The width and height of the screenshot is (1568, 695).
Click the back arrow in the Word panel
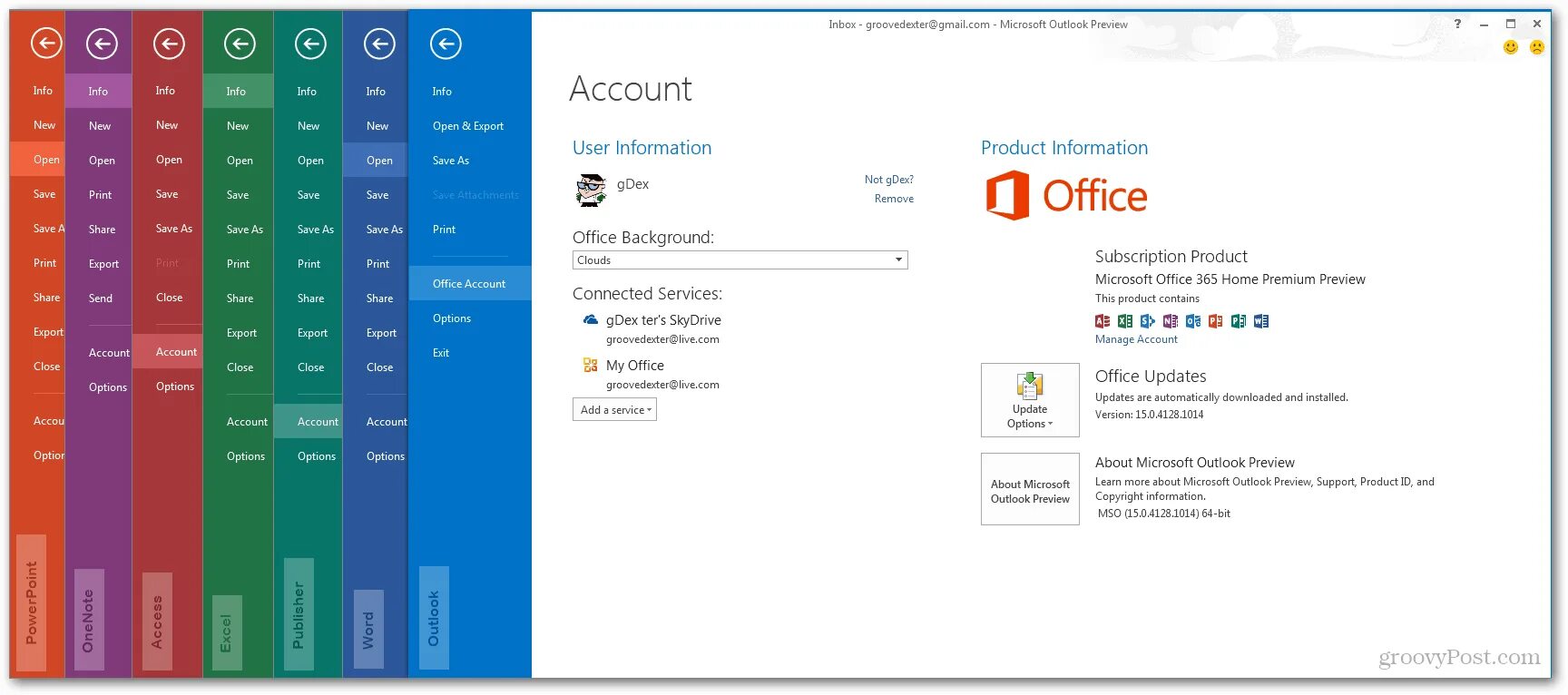coord(379,44)
